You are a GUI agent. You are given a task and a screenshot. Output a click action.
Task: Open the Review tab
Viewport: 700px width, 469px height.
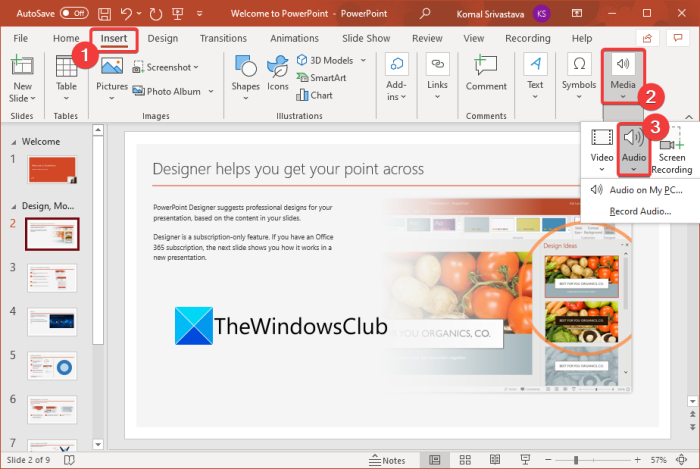[x=427, y=38]
